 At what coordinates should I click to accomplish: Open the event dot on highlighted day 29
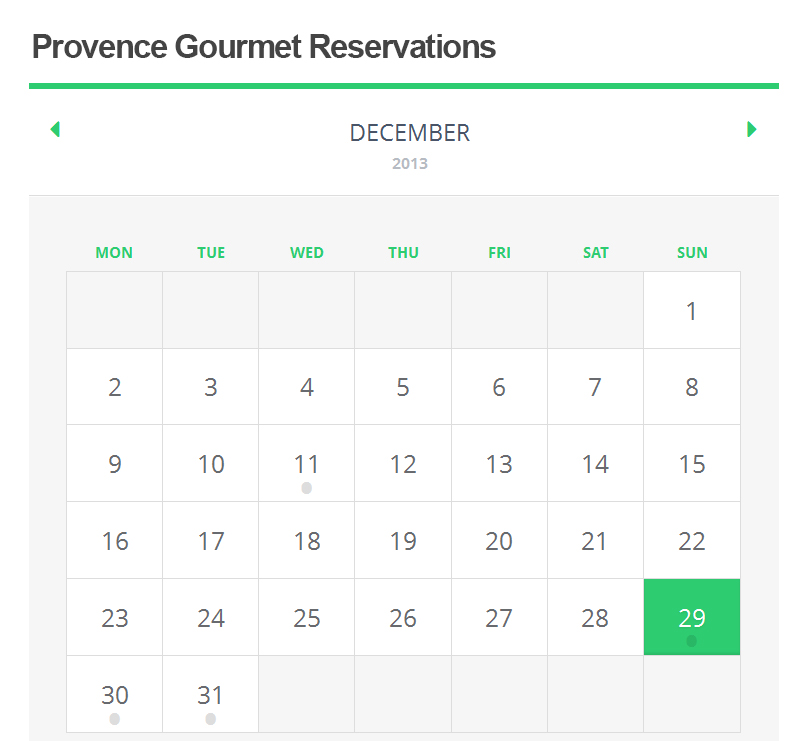coord(691,641)
